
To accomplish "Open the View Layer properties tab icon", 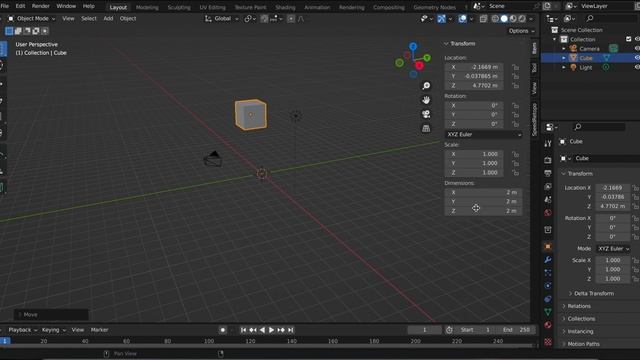I will pyautogui.click(x=548, y=186).
